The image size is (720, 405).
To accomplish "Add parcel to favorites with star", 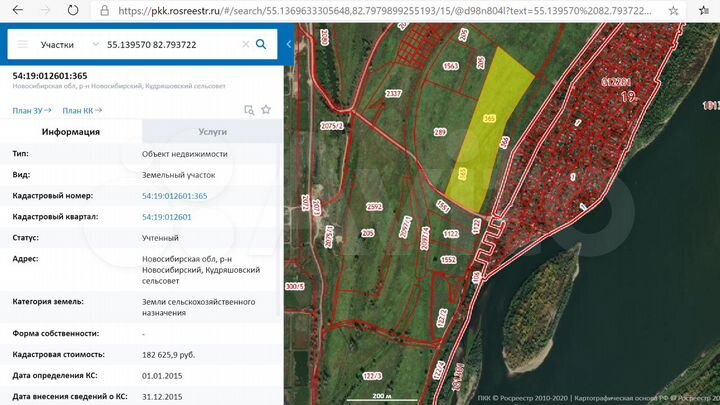I will pos(266,110).
